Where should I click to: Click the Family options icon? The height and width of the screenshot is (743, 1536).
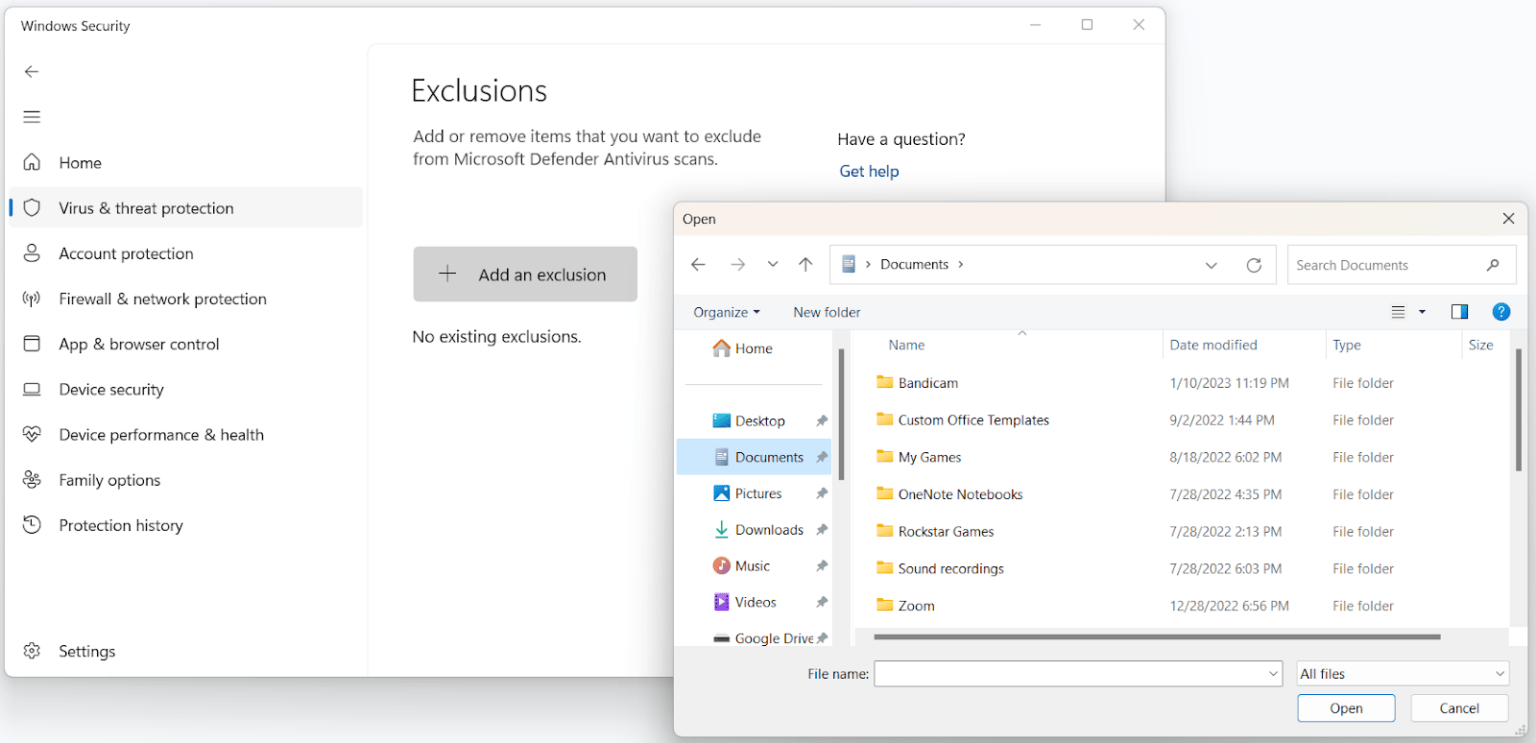pos(33,480)
